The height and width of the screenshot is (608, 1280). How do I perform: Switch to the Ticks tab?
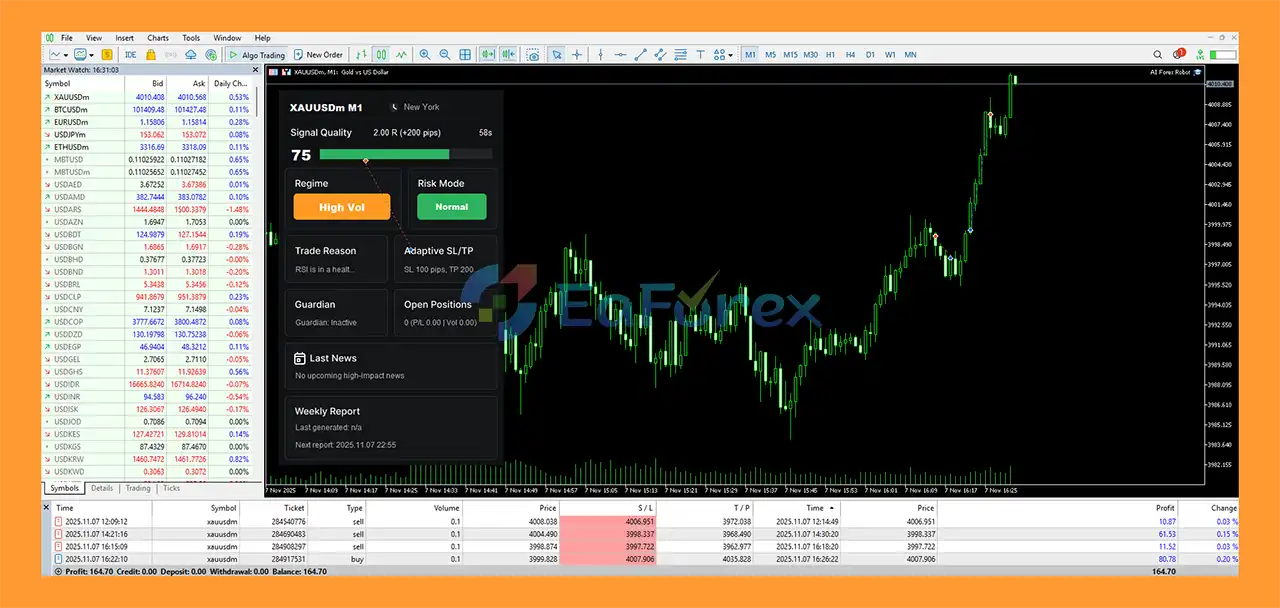pos(170,488)
